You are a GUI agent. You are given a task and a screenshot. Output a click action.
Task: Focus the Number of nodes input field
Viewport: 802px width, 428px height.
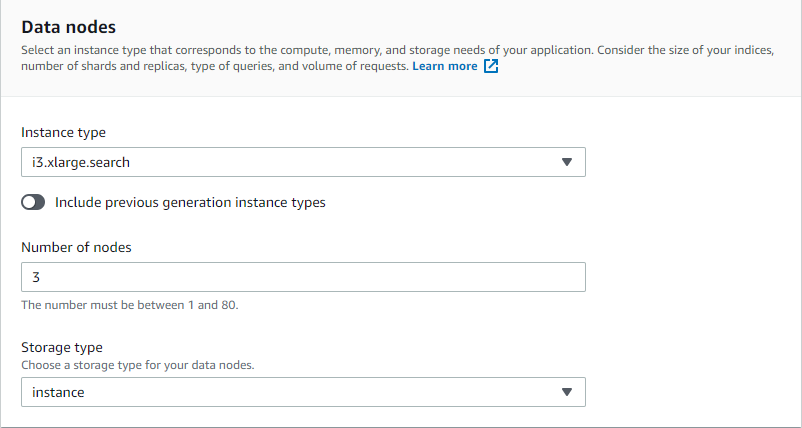pos(303,277)
